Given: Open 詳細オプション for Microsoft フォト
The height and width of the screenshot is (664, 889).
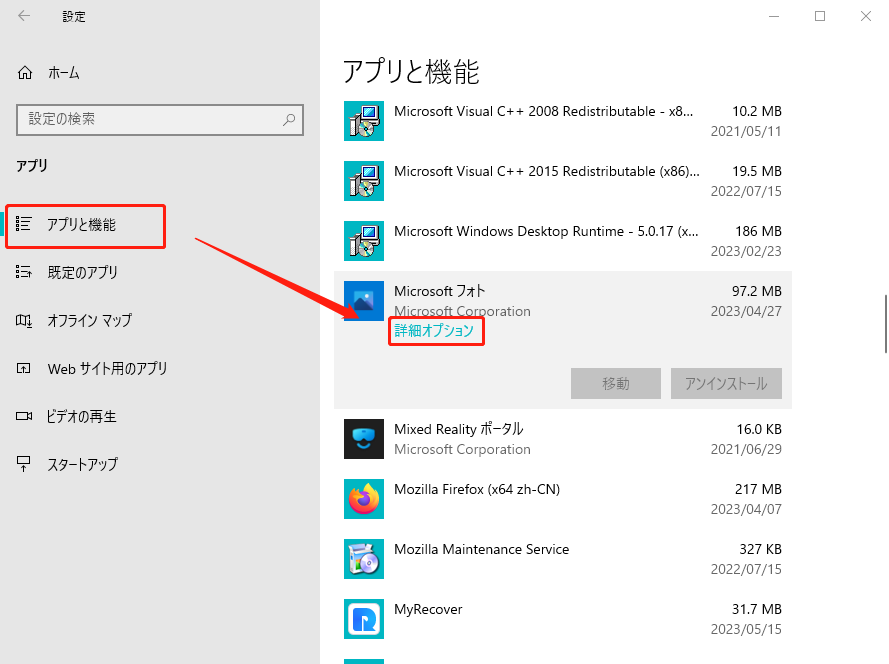Looking at the screenshot, I should pyautogui.click(x=434, y=331).
